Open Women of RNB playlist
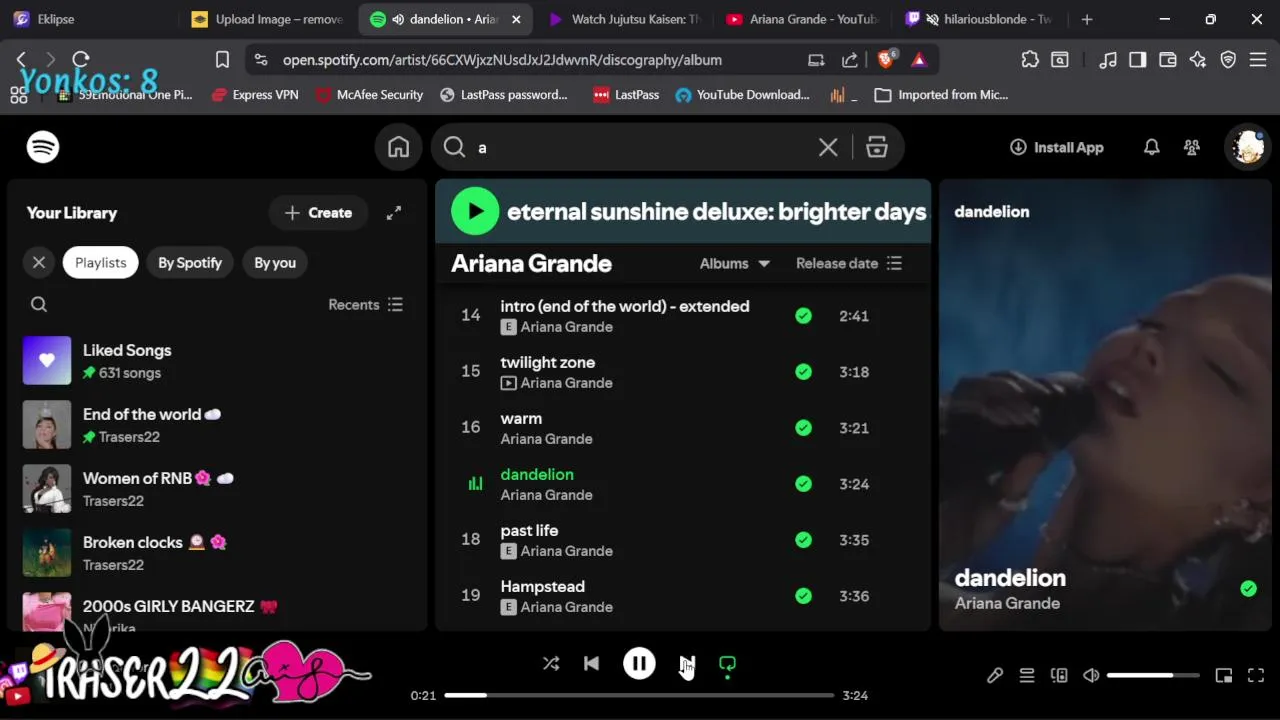The width and height of the screenshot is (1280, 720). (218, 489)
